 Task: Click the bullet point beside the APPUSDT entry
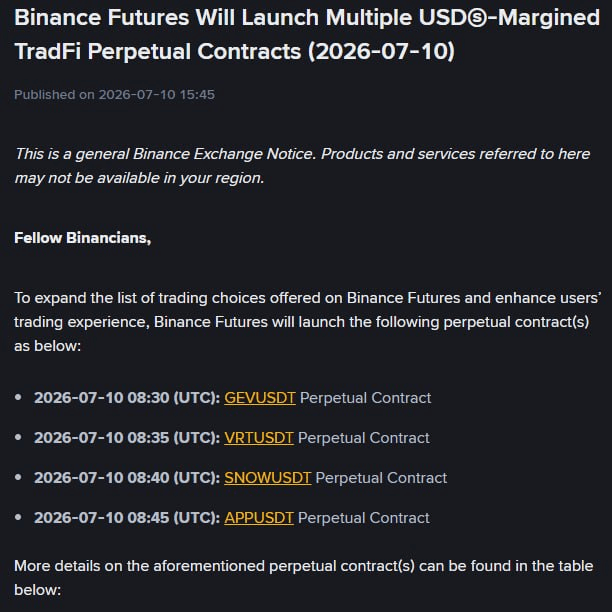click(18, 517)
